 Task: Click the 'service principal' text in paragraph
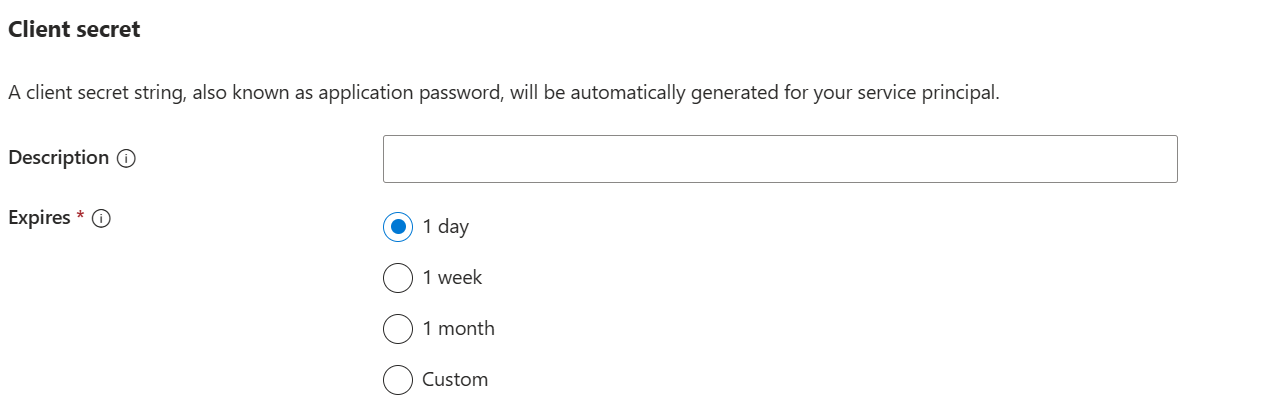pyautogui.click(x=934, y=93)
